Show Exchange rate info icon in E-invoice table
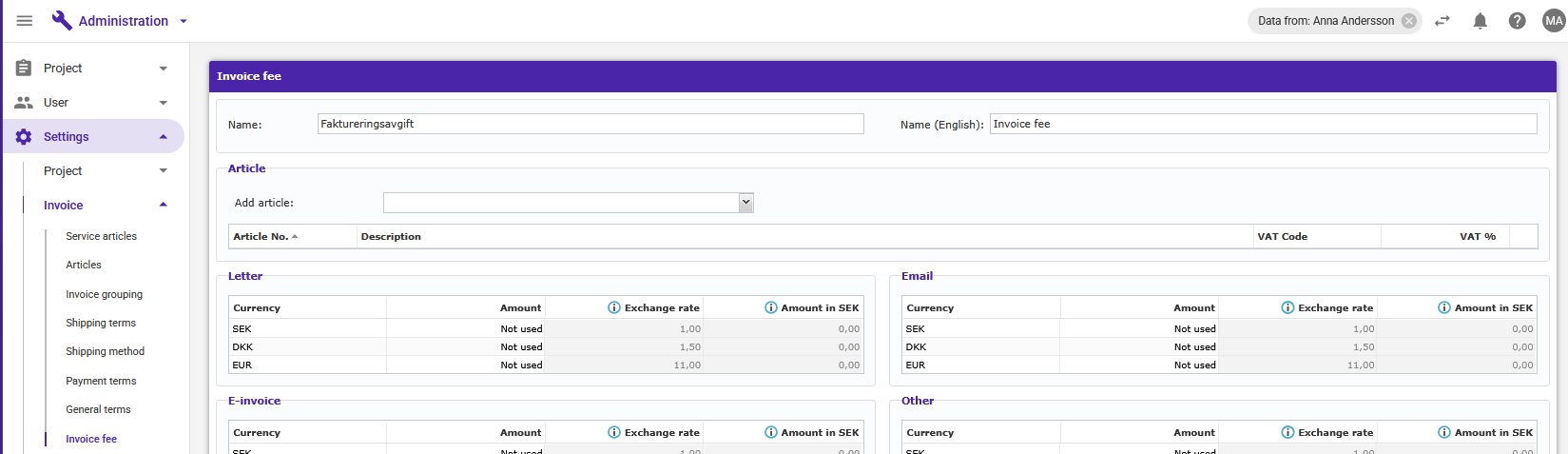1568x454 pixels. (x=614, y=432)
